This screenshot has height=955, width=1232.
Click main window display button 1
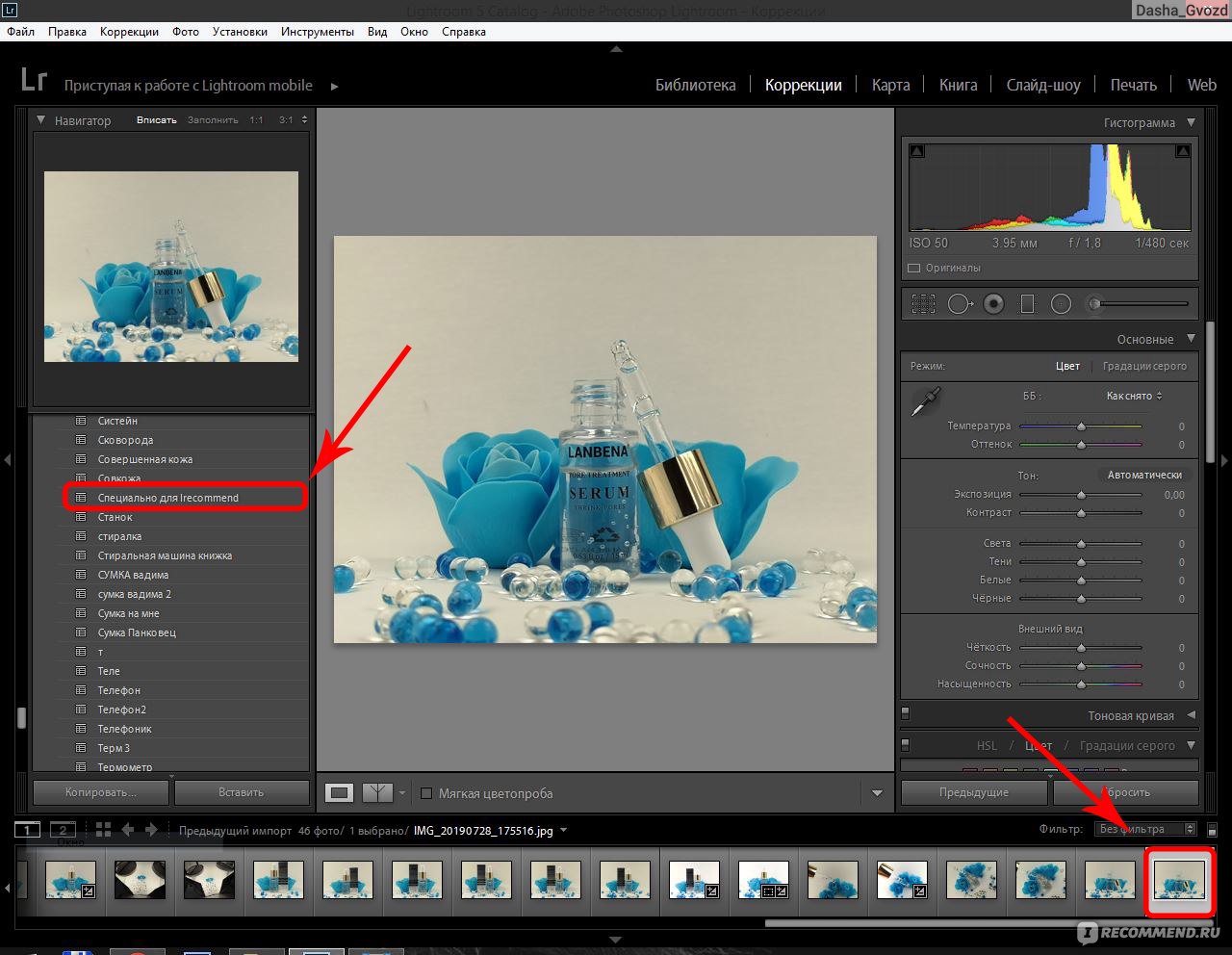[x=27, y=830]
